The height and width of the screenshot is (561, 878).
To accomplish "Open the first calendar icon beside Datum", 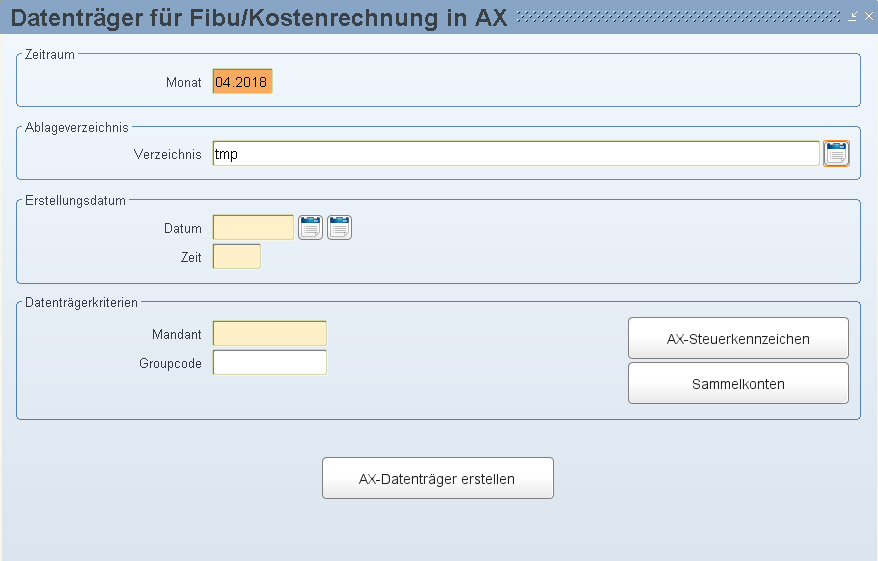I will pos(310,228).
